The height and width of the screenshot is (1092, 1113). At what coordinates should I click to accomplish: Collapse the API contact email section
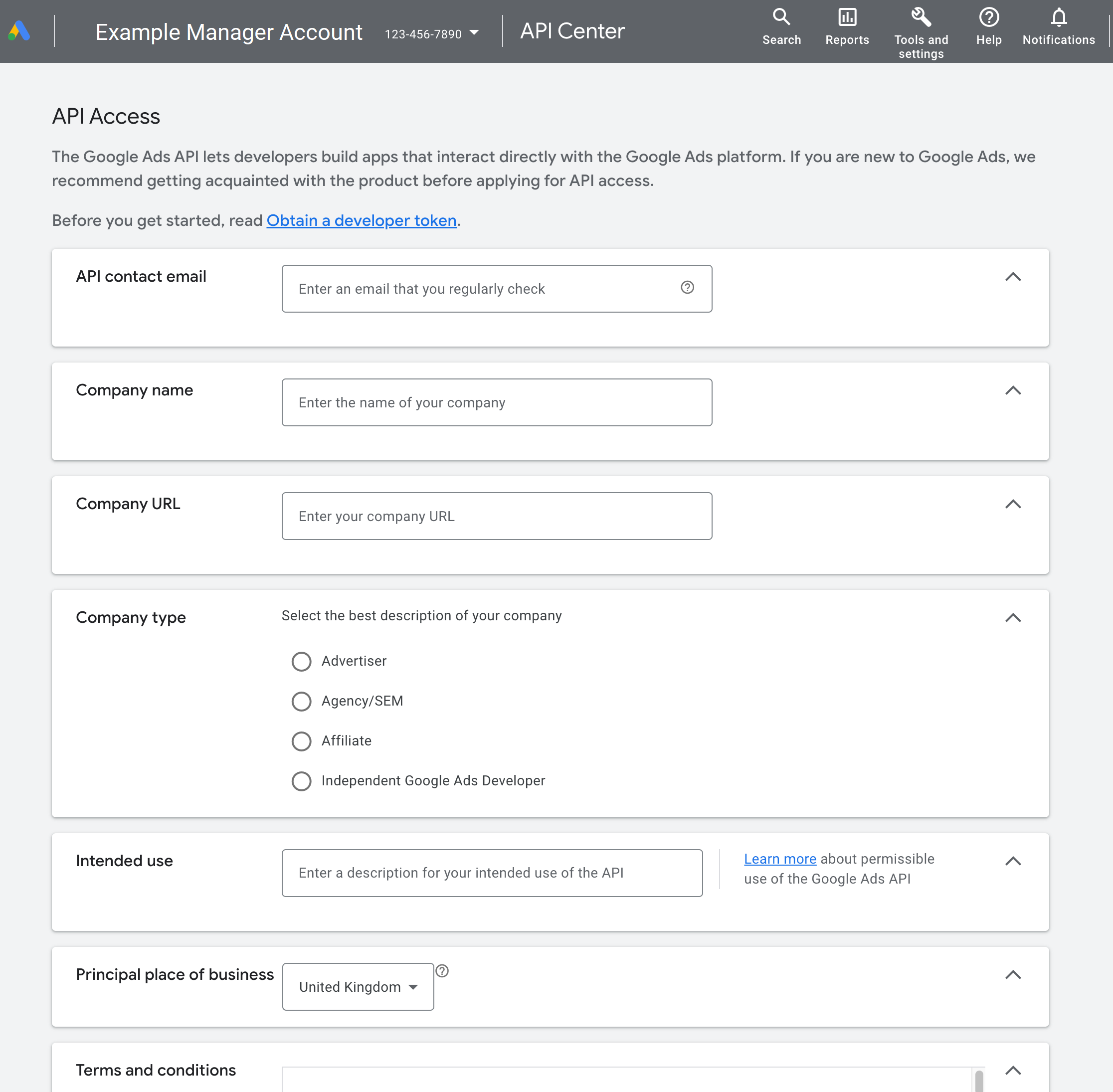point(1013,277)
